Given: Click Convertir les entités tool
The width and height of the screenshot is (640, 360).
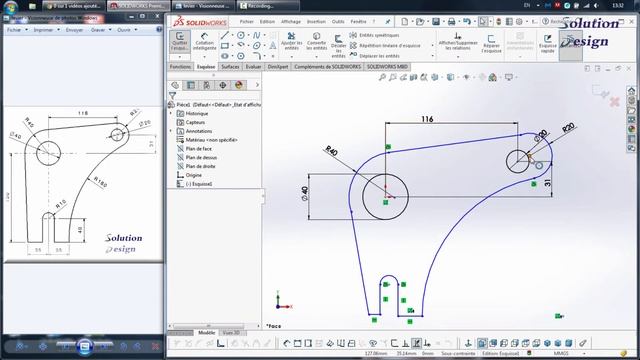Looking at the screenshot, I should (x=316, y=41).
